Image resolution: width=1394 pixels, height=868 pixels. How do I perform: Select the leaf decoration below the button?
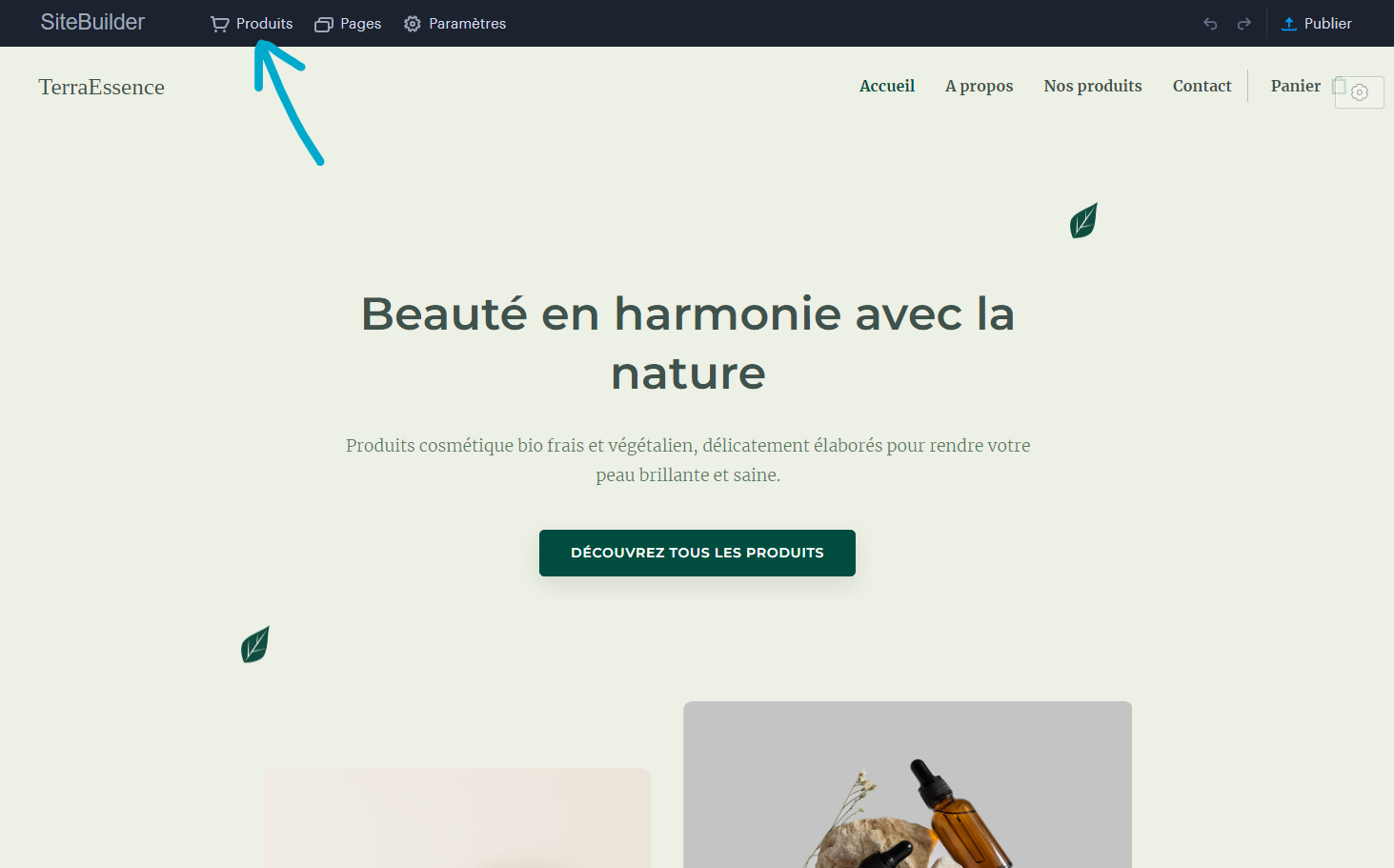click(x=254, y=645)
